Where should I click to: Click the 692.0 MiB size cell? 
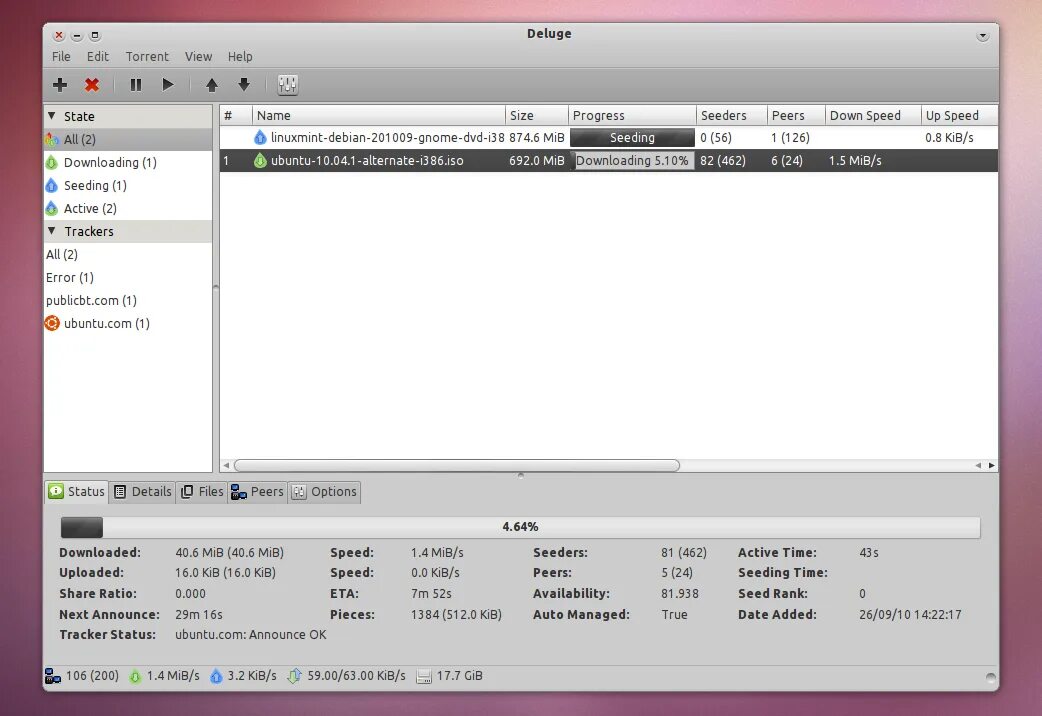pyautogui.click(x=536, y=160)
